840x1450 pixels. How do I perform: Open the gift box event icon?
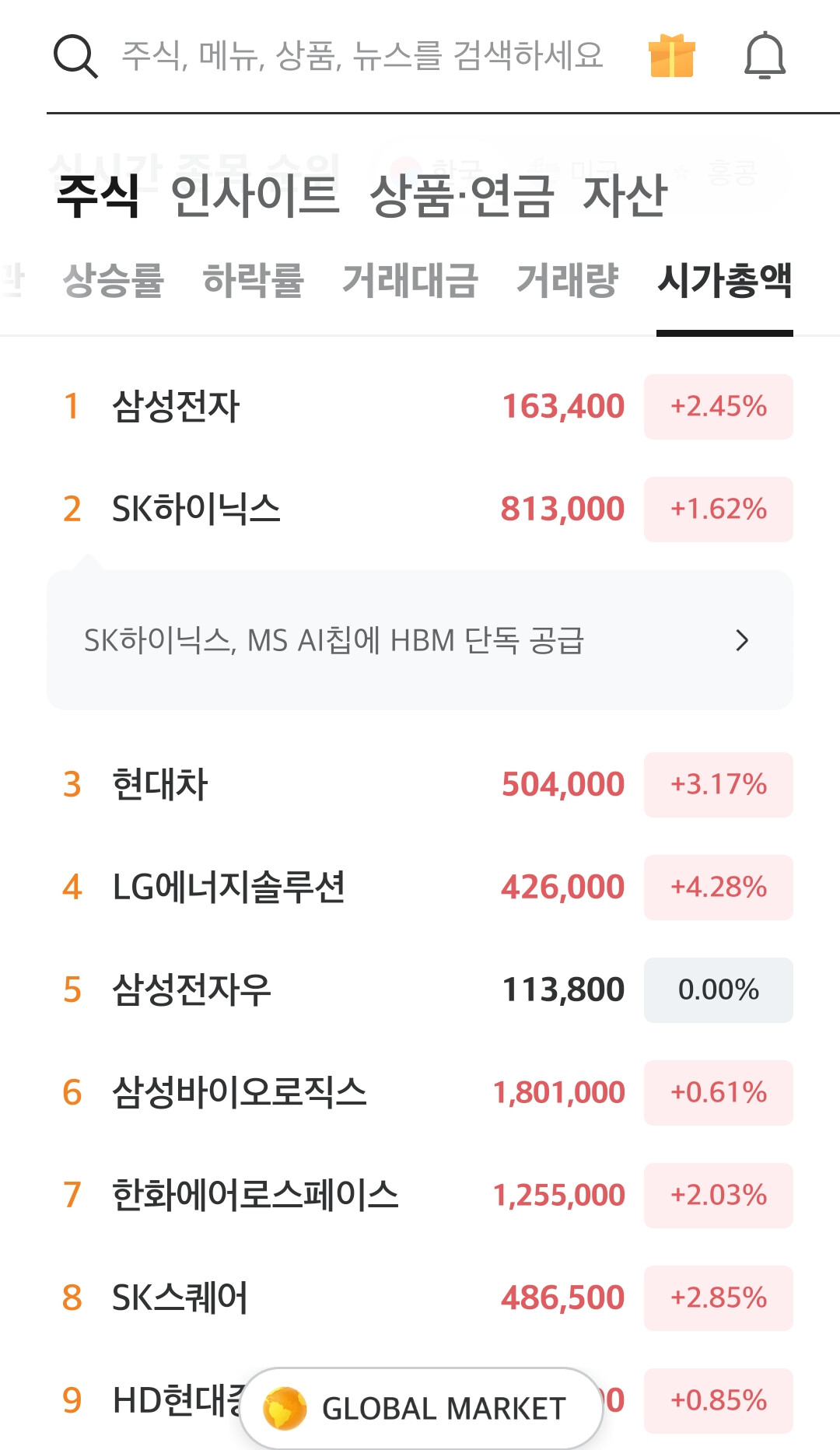[x=671, y=56]
